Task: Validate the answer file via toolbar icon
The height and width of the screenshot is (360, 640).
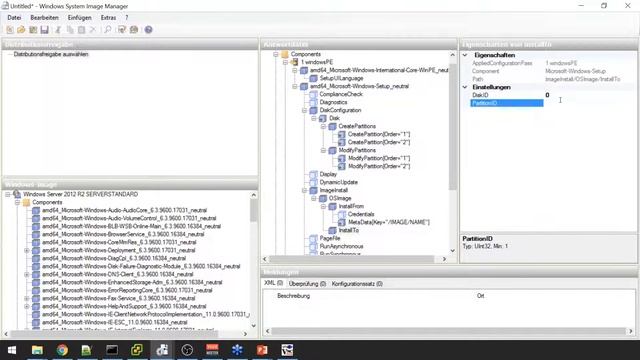Action: 122,30
